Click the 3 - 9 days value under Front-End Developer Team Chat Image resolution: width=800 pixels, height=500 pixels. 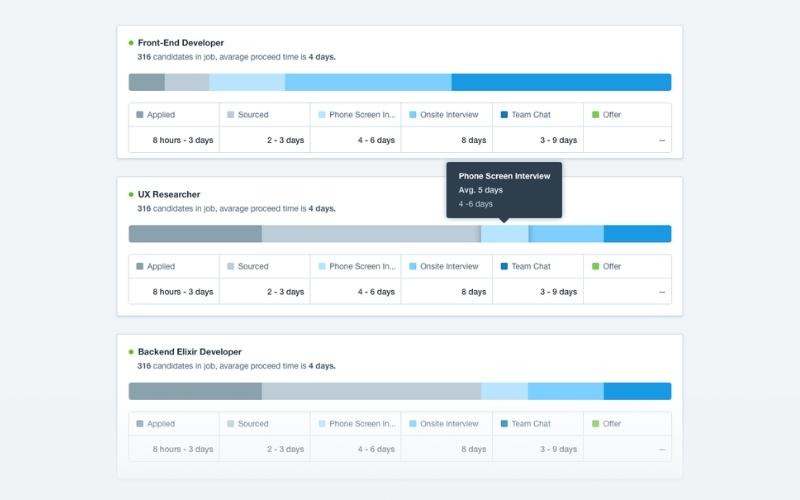558,141
